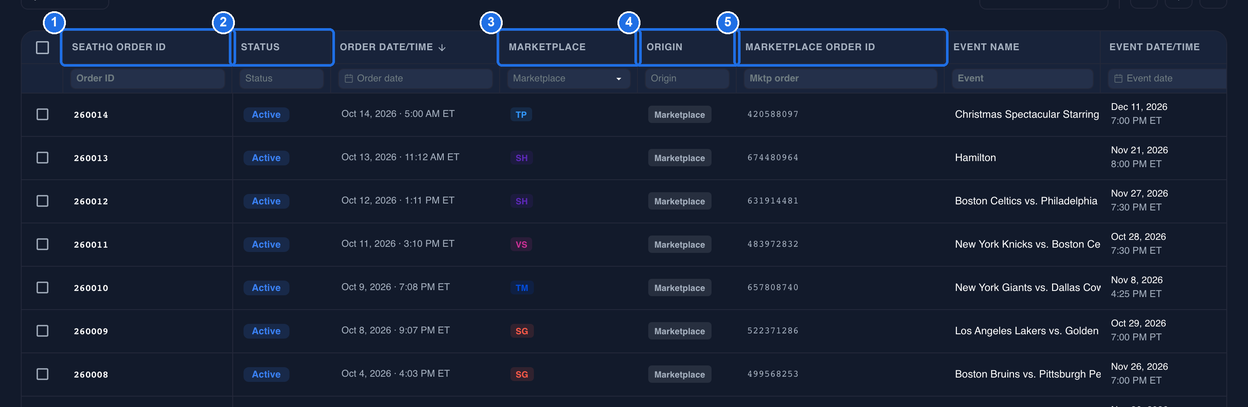Focus the Origin filter field

pos(687,78)
